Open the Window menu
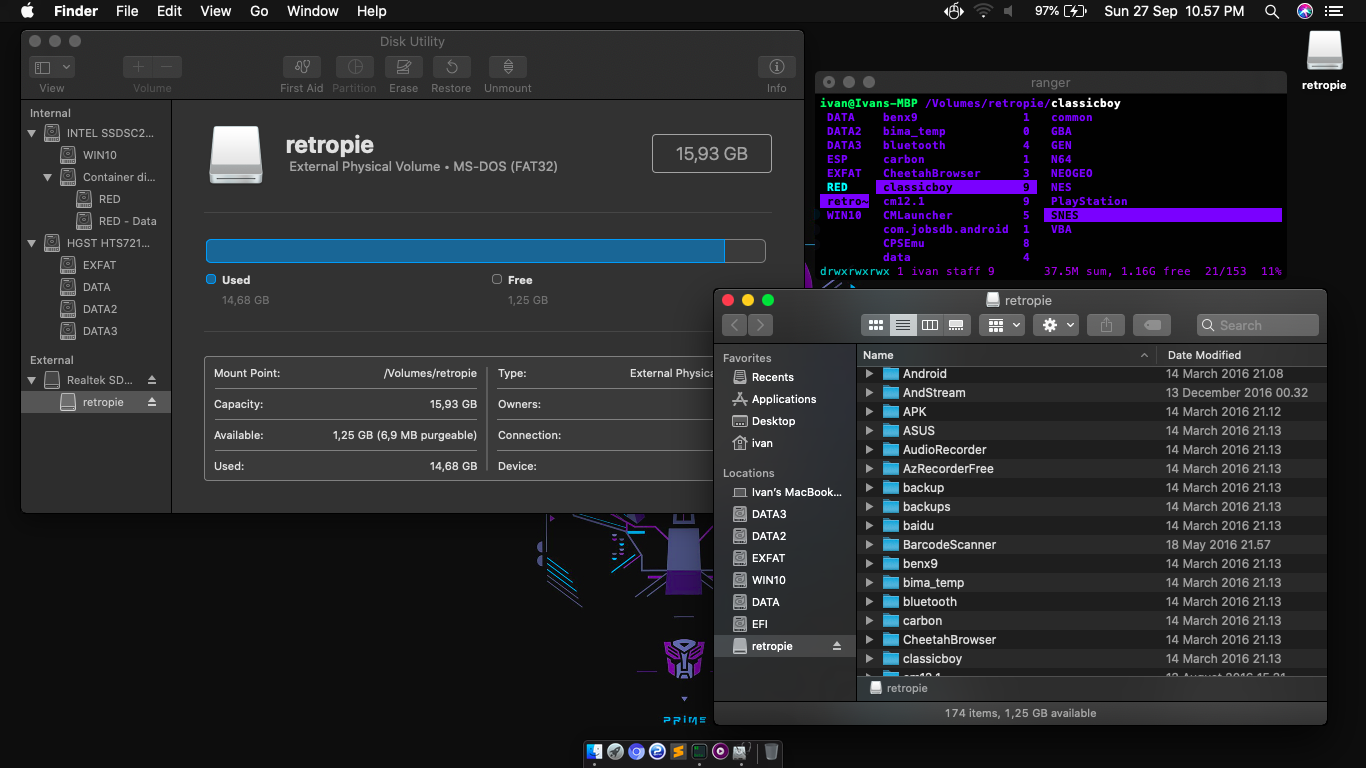 click(x=313, y=11)
